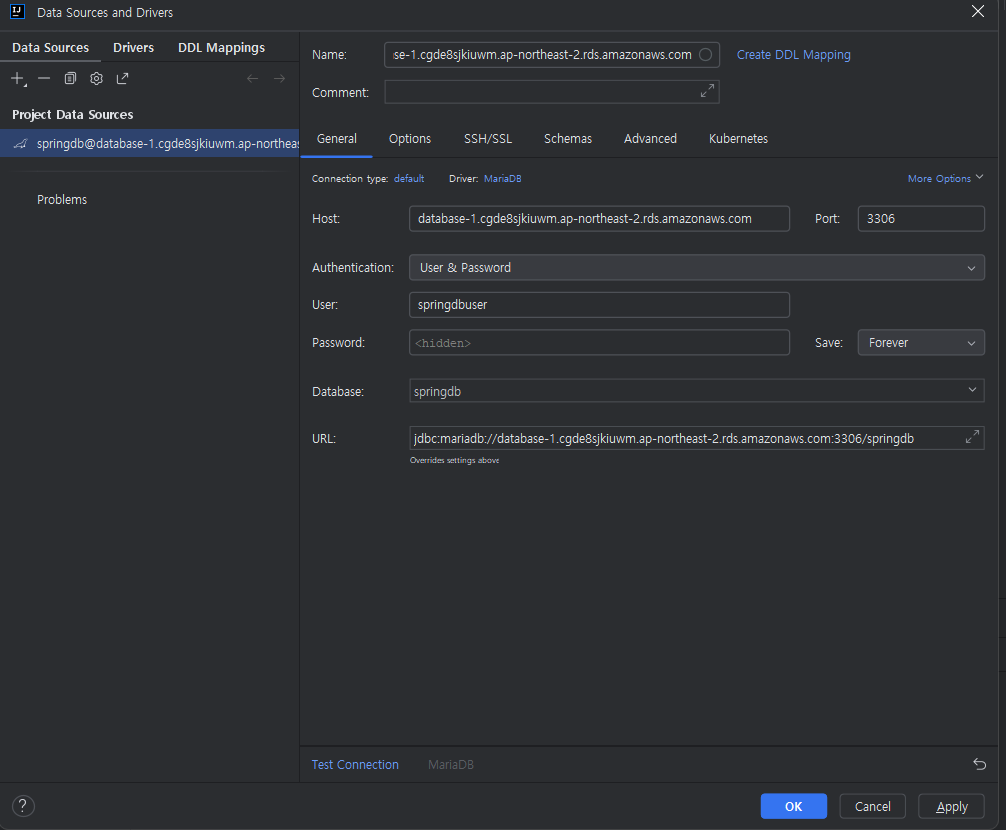Close the Data Sources and Drivers dialog

(977, 12)
